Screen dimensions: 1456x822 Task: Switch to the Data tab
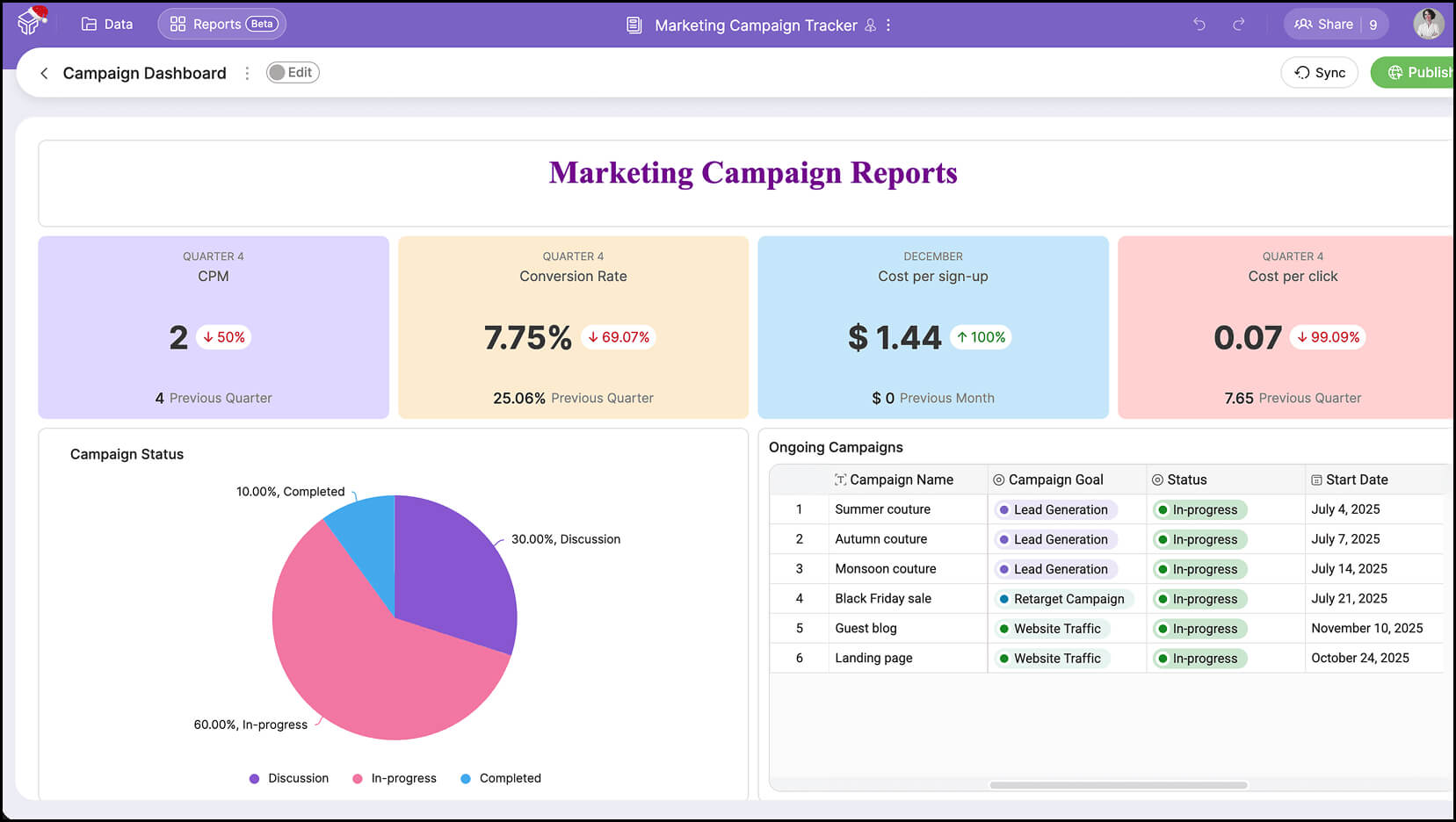point(107,25)
